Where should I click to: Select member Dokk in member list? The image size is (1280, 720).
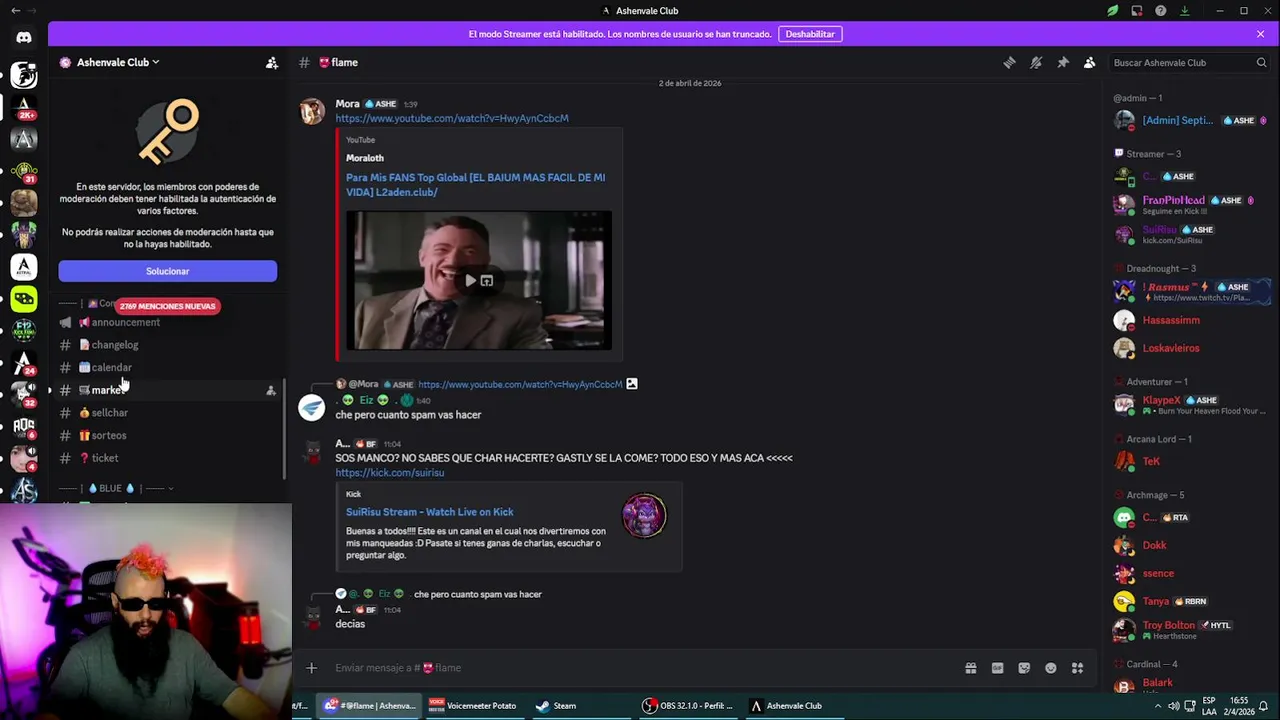pos(1190,545)
